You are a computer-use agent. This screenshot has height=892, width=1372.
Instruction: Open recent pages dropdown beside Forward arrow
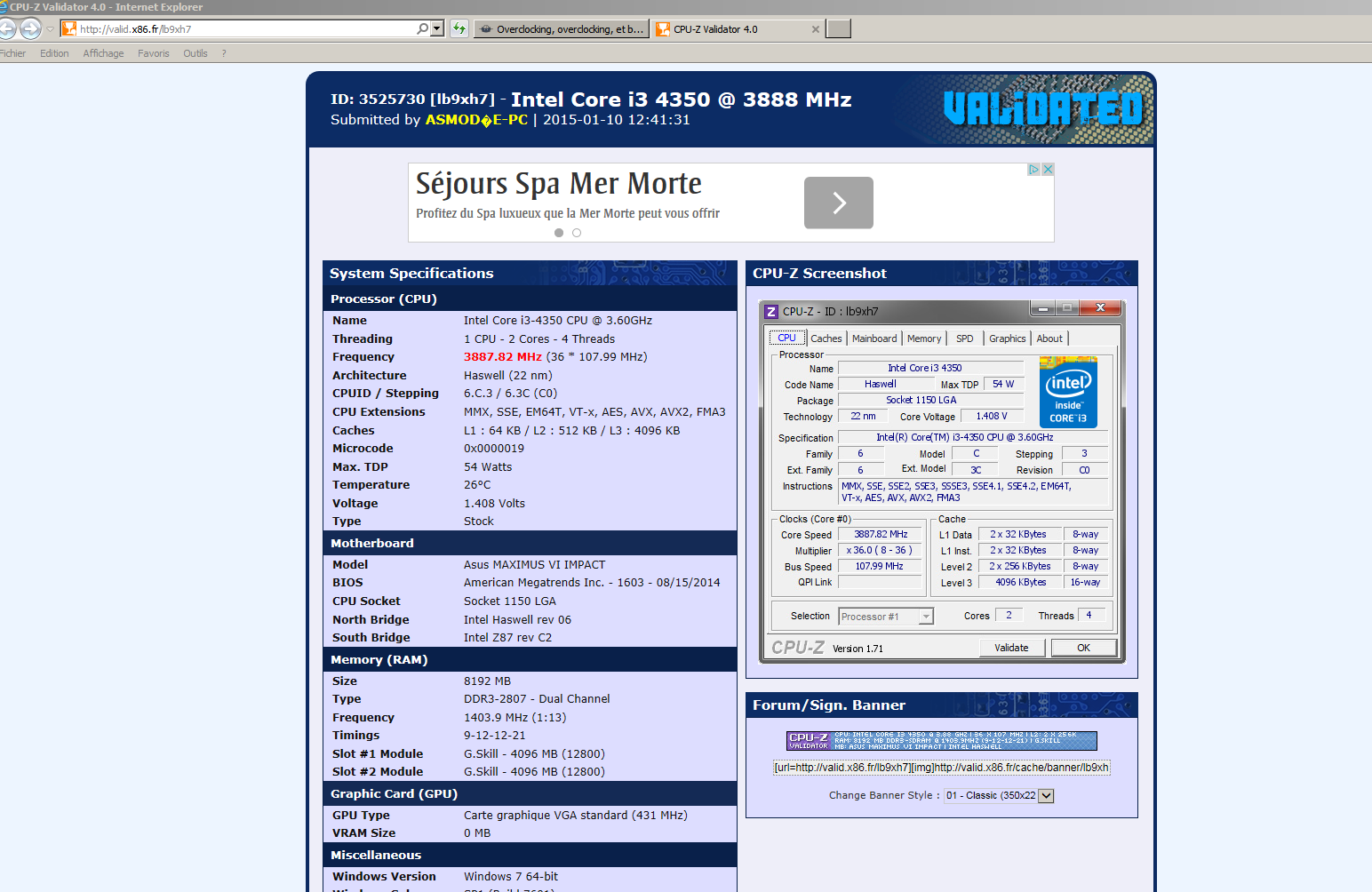pyautogui.click(x=50, y=29)
